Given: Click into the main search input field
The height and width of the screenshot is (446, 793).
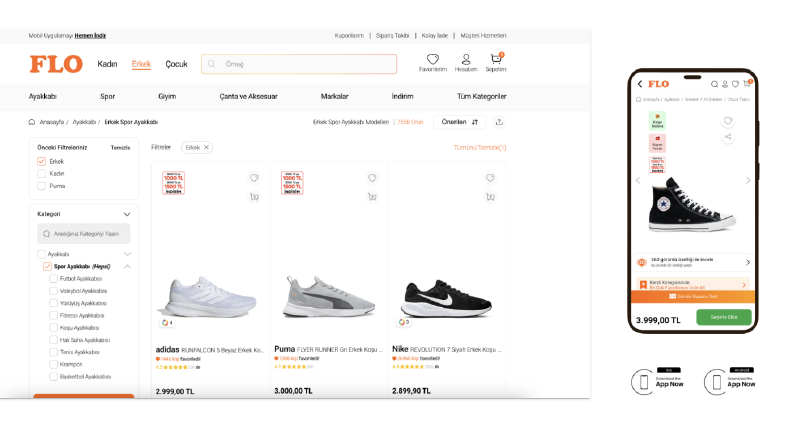Looking at the screenshot, I should [x=298, y=64].
